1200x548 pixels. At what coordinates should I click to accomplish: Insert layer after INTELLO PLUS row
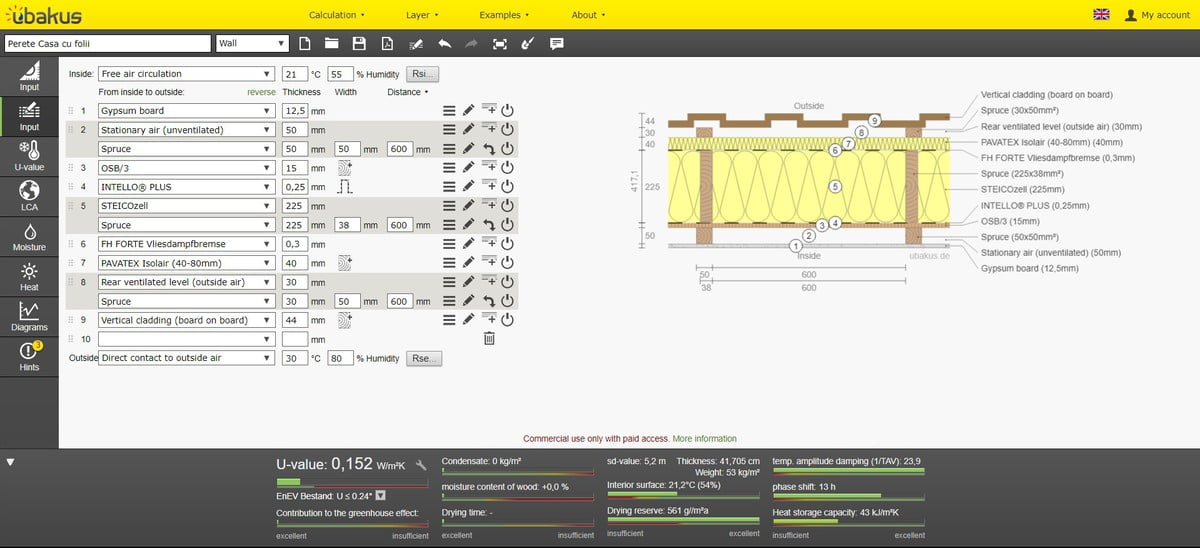488,187
